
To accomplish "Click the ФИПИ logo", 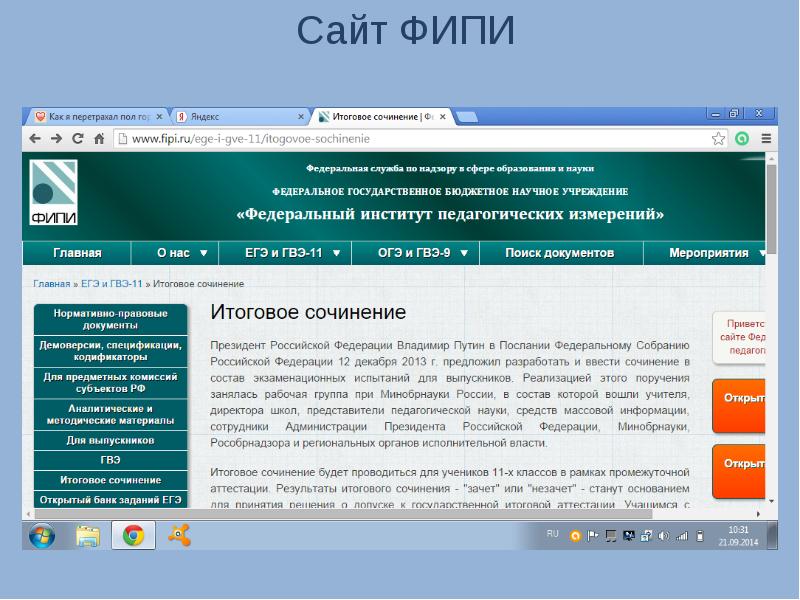I will (54, 192).
